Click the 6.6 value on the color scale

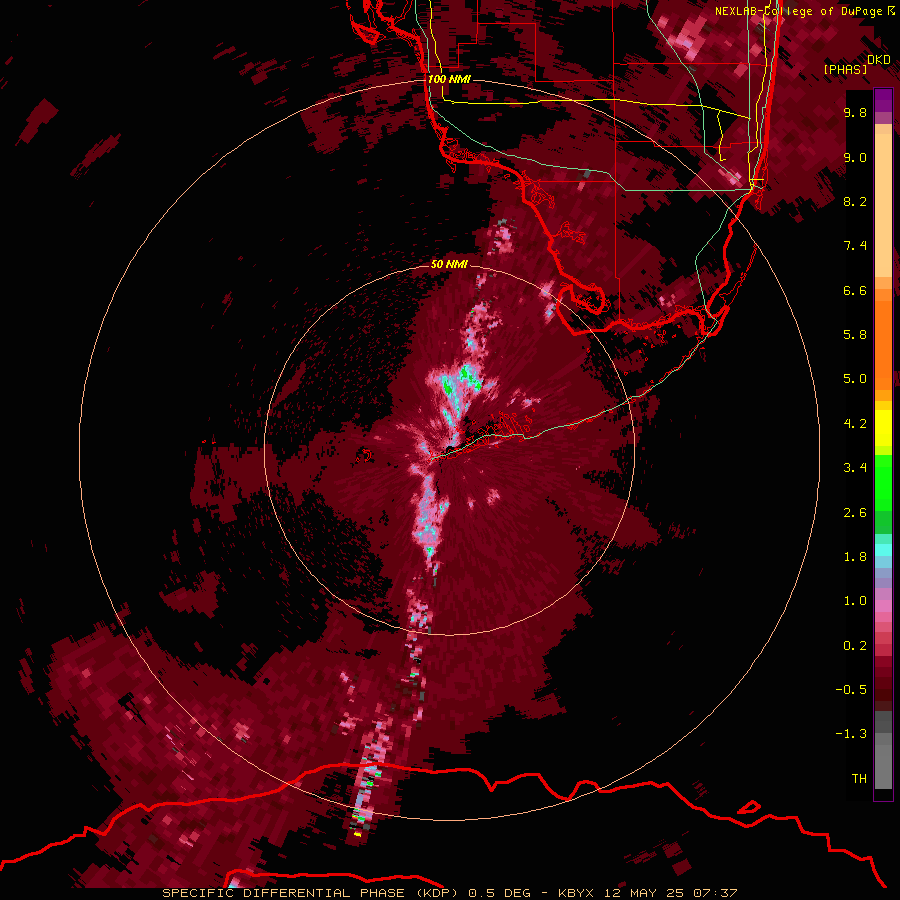pos(855,290)
